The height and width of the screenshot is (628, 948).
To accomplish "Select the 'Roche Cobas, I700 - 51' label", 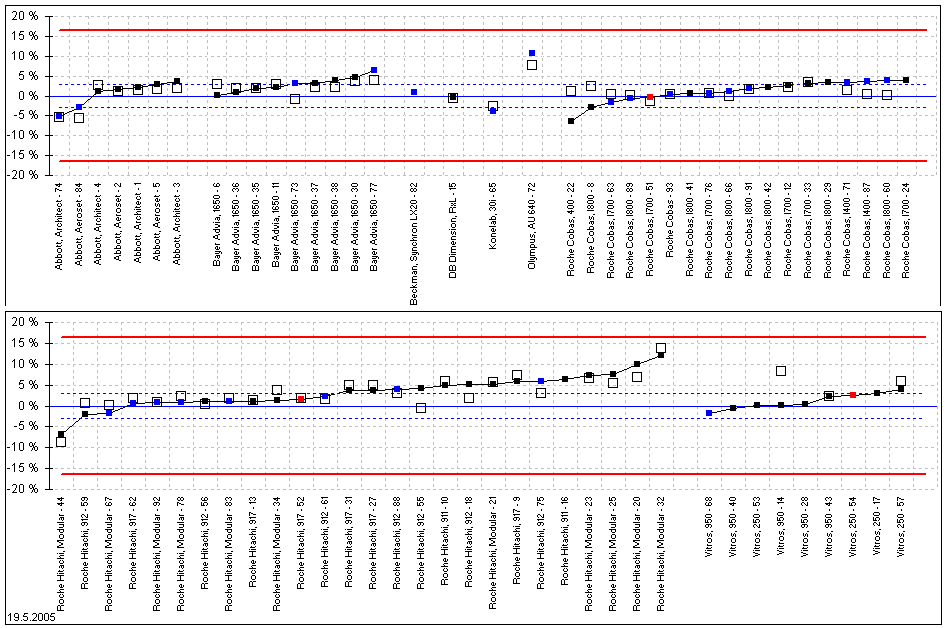I will coord(650,229).
